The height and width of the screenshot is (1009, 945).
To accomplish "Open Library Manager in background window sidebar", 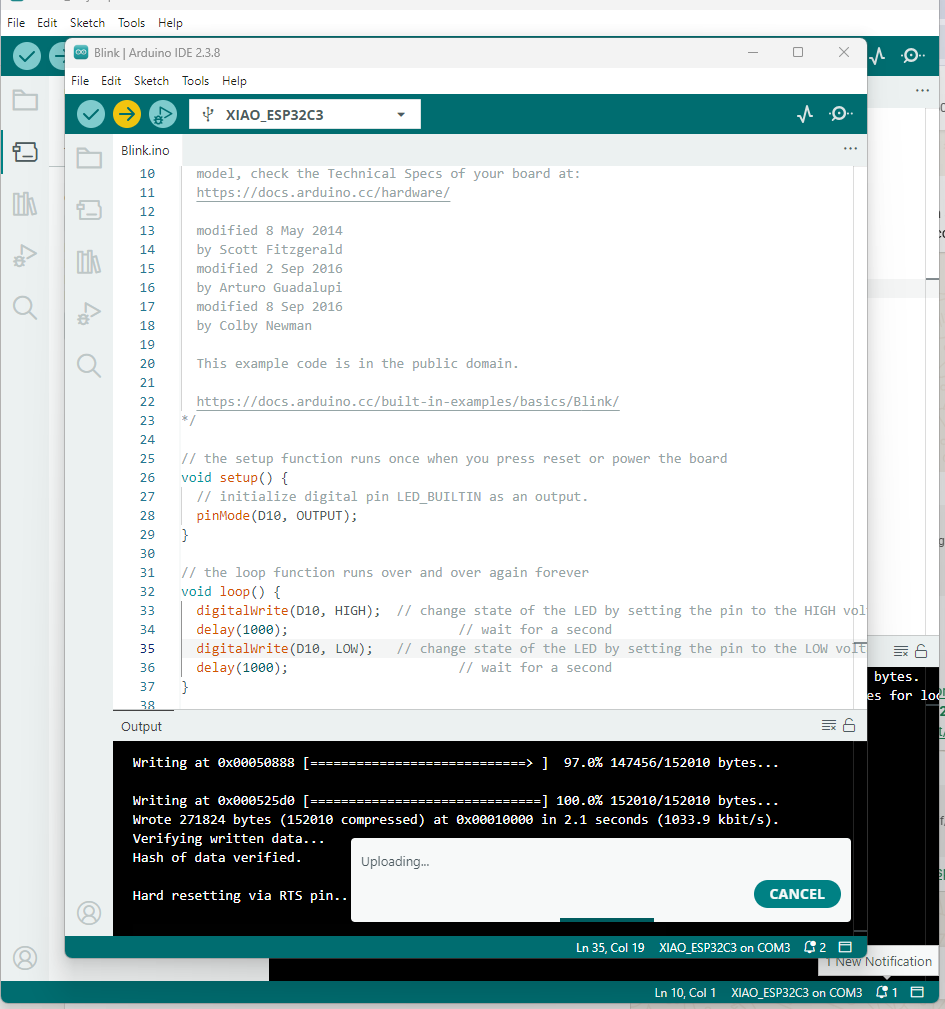I will (x=25, y=204).
